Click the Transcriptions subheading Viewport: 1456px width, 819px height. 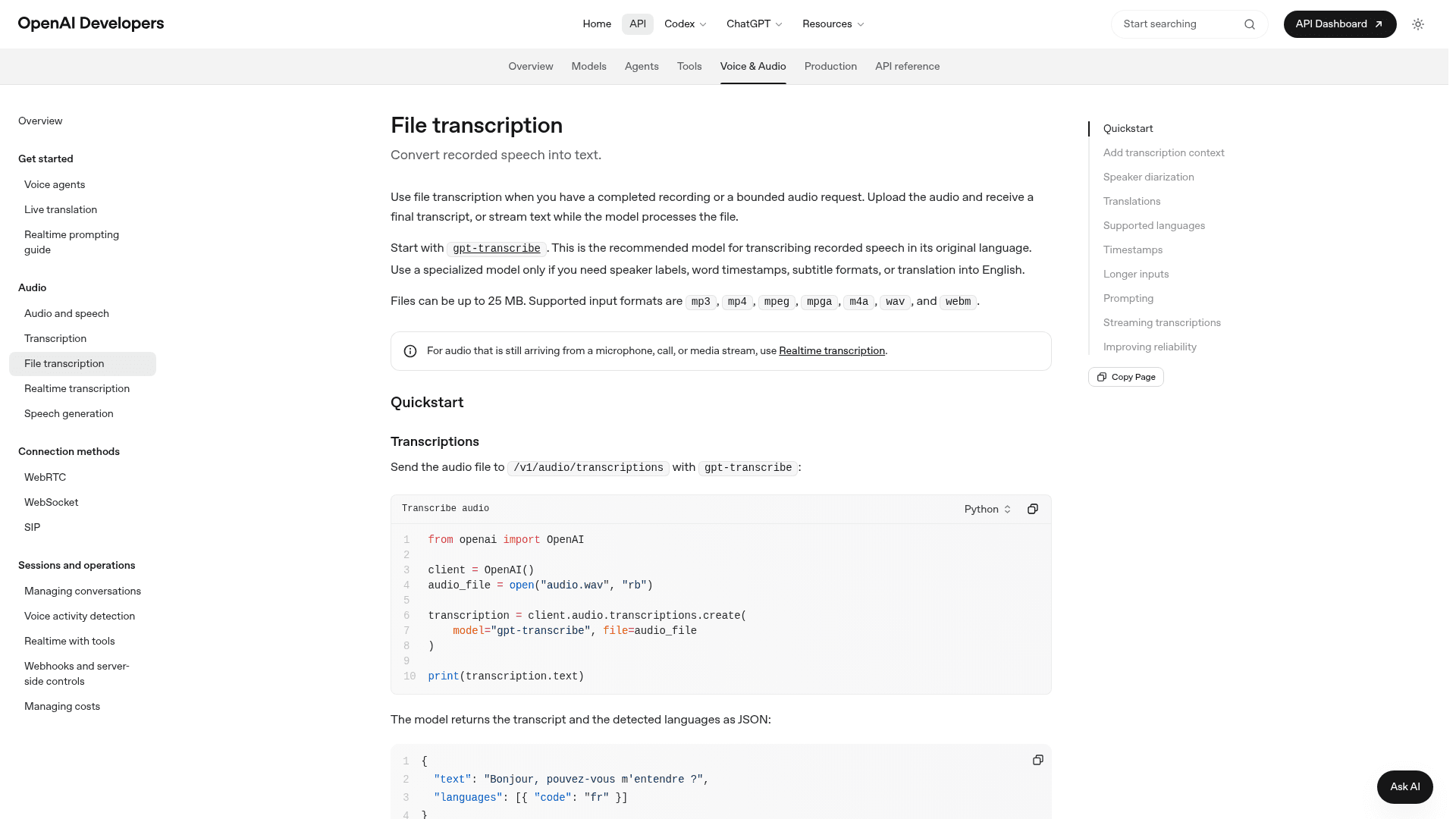pos(435,442)
